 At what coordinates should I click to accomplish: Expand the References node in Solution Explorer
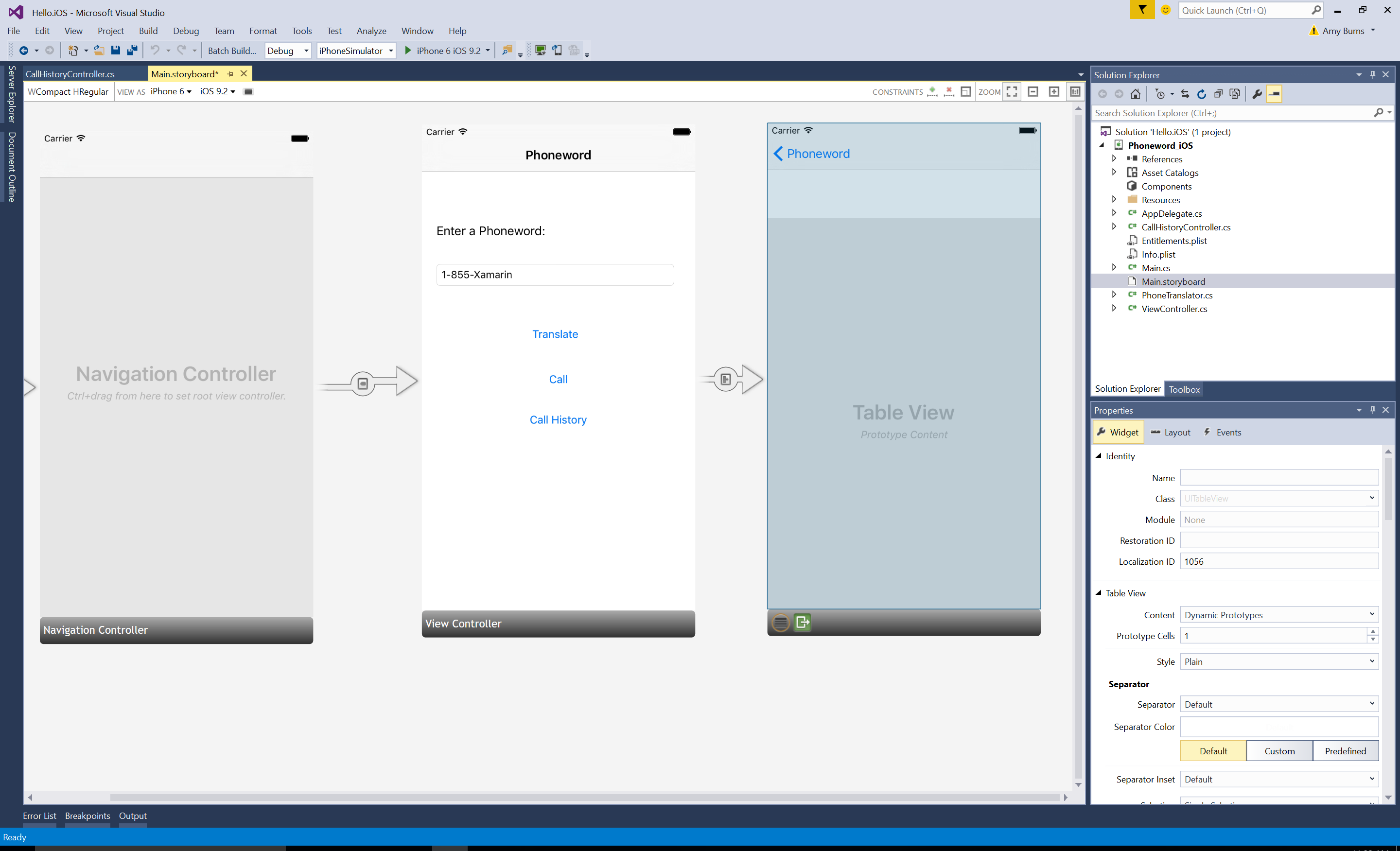1114,158
